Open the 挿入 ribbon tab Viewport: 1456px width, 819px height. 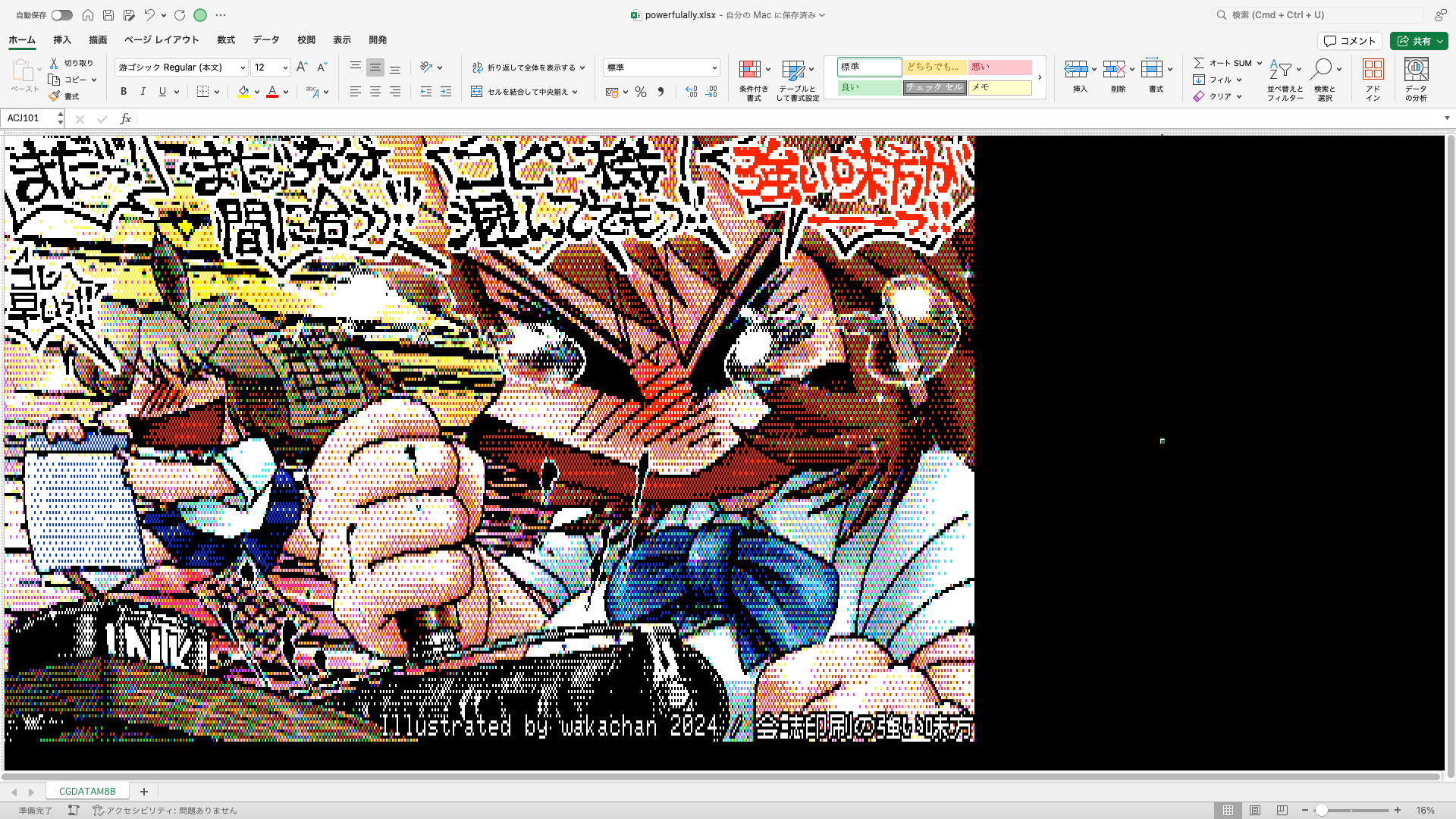click(62, 40)
